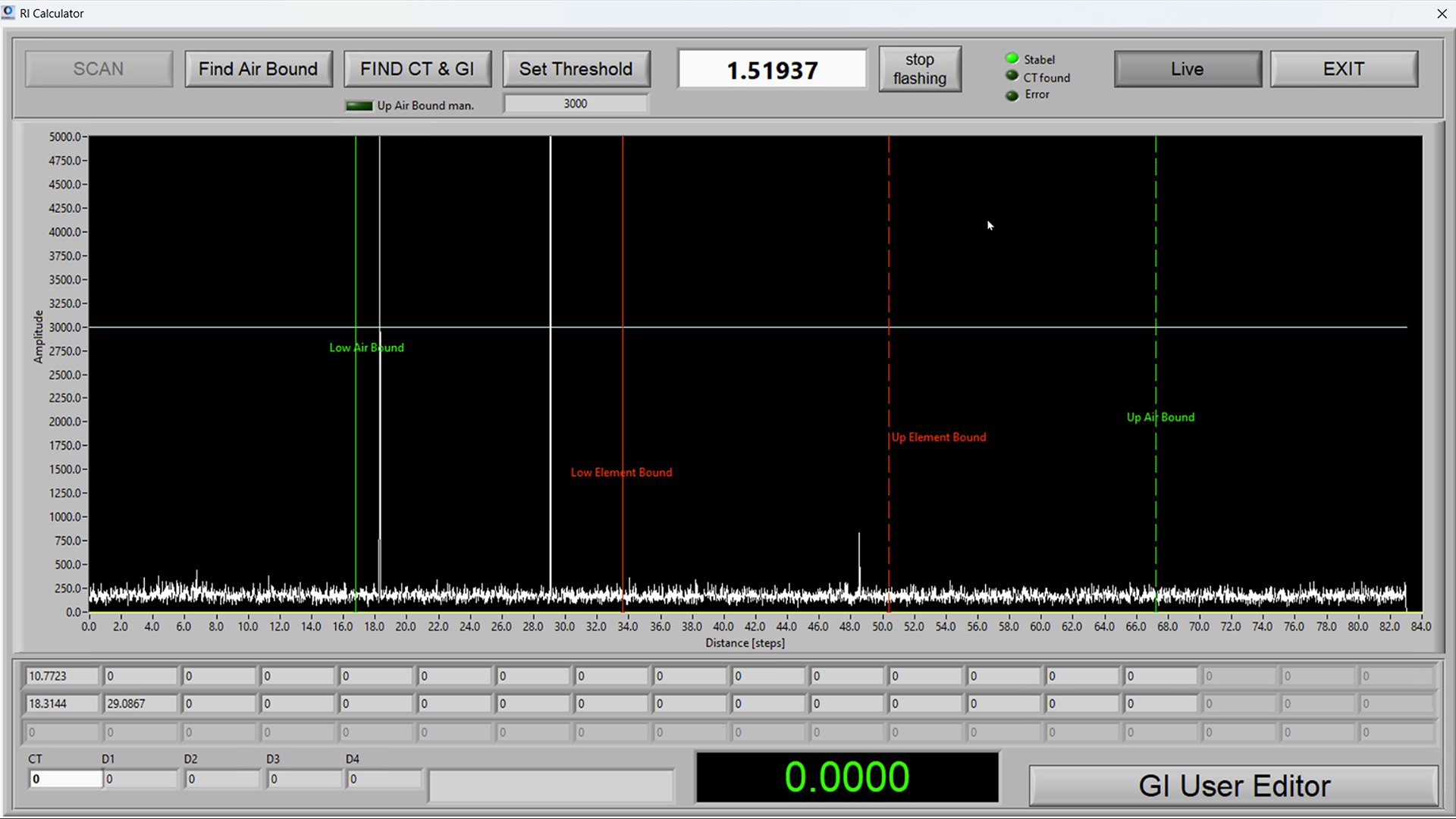This screenshot has width=1456, height=819.
Task: Click the Set Threshold button
Action: pyautogui.click(x=576, y=69)
